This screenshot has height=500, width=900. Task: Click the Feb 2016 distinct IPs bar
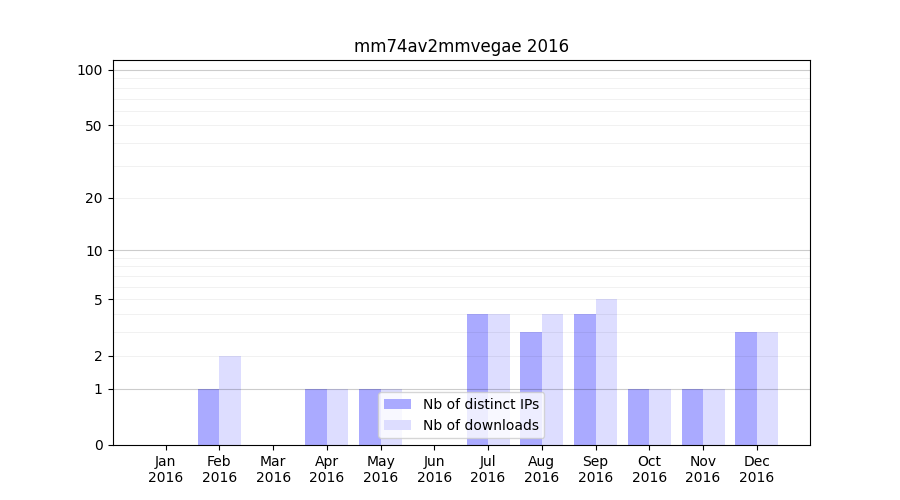(x=208, y=417)
